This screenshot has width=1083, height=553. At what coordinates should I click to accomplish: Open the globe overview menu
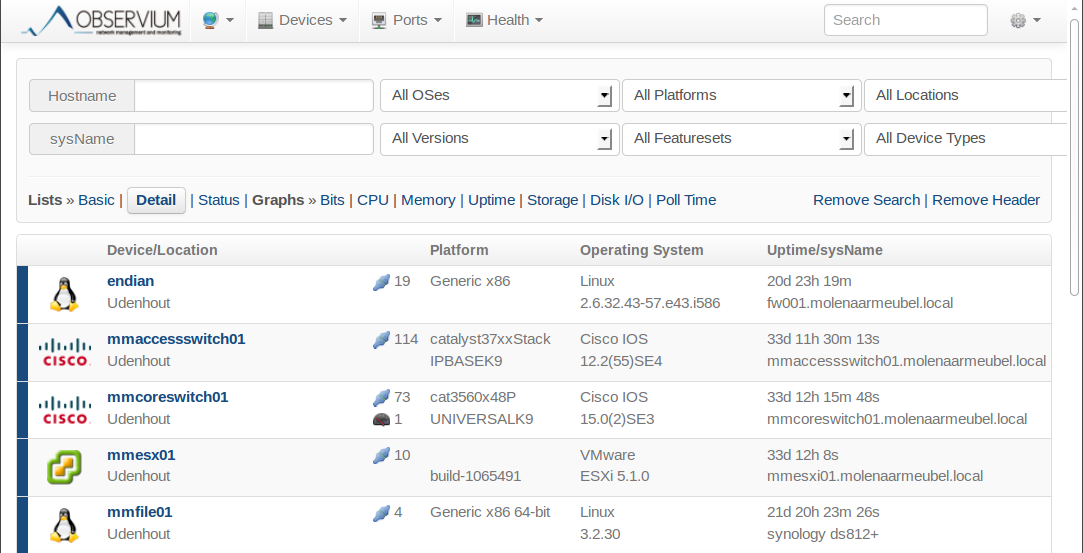(x=218, y=20)
